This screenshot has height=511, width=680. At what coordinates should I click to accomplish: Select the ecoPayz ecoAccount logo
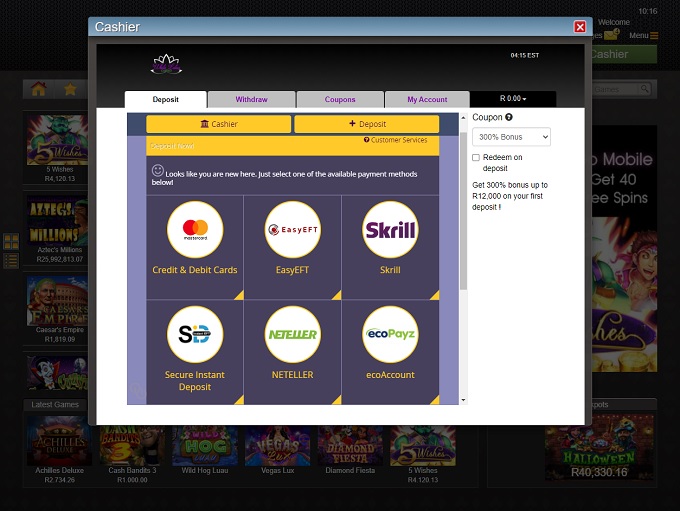390,334
